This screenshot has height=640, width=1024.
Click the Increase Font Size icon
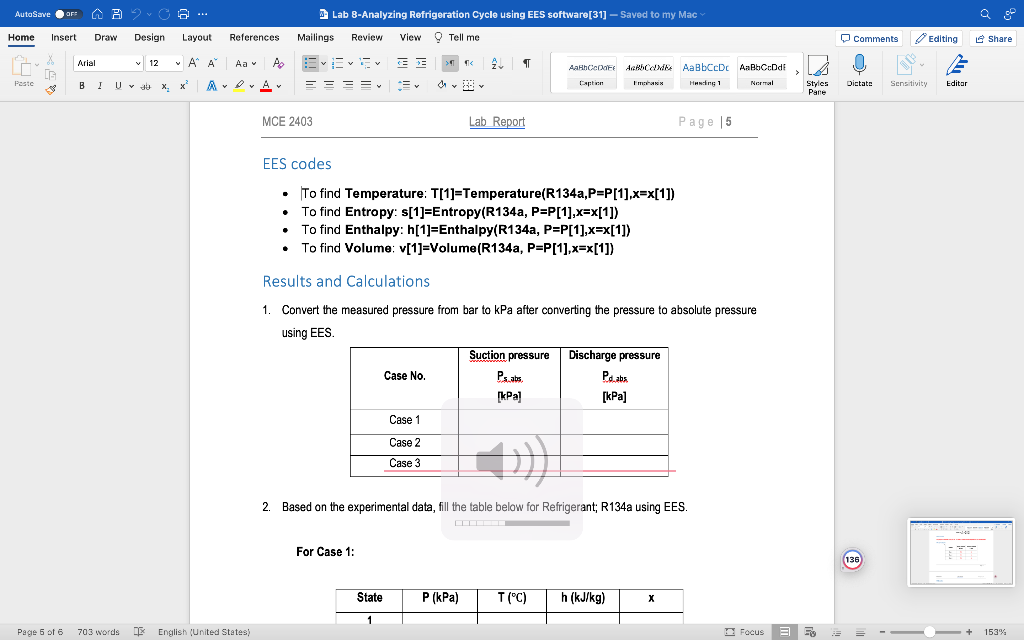pyautogui.click(x=193, y=63)
